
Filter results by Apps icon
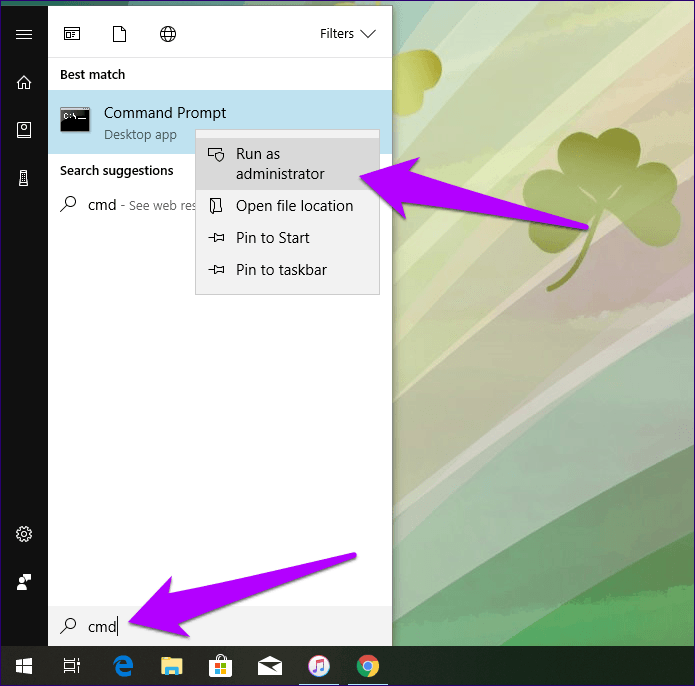pyautogui.click(x=72, y=34)
